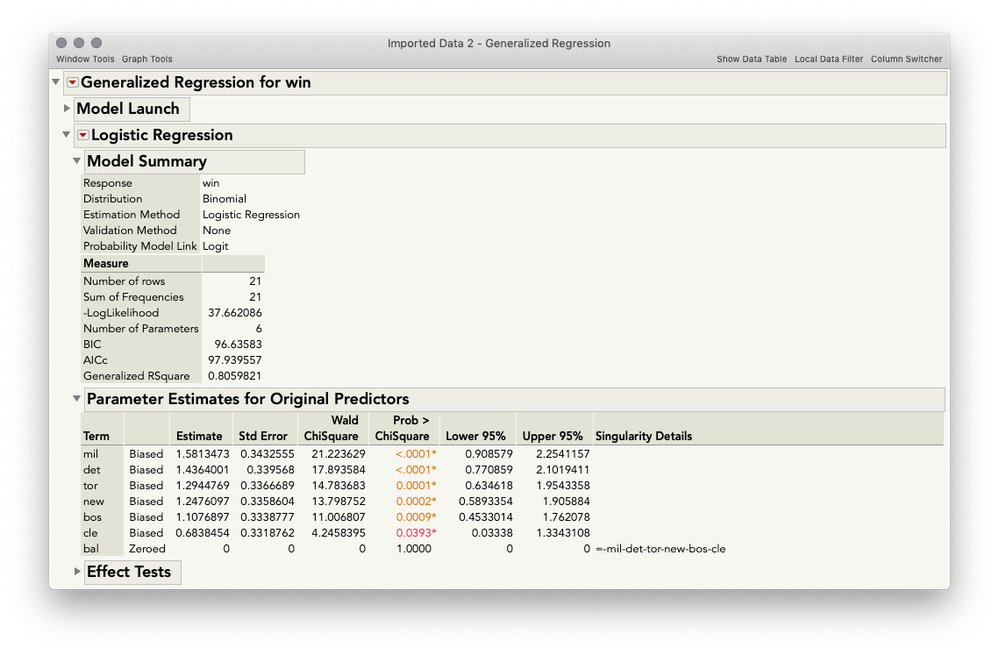Open red triangle menu for Generalized Regression
The height and width of the screenshot is (654, 999).
click(73, 82)
